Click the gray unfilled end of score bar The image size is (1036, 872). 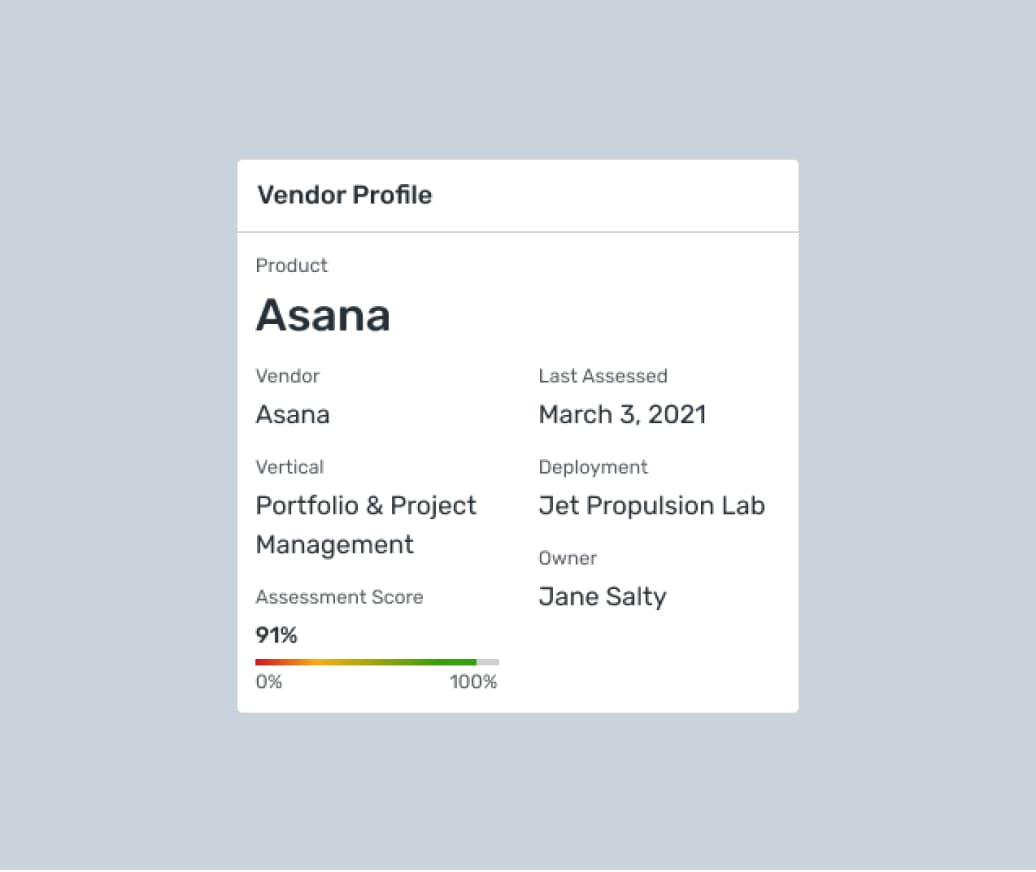pos(488,662)
